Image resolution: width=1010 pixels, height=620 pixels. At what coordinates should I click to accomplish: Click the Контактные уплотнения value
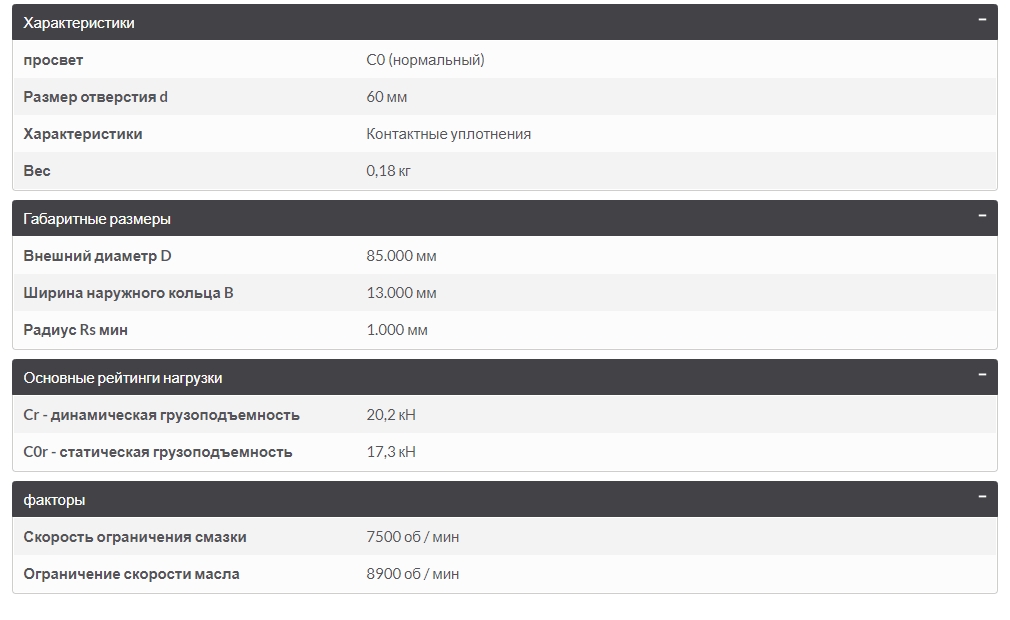(449, 134)
